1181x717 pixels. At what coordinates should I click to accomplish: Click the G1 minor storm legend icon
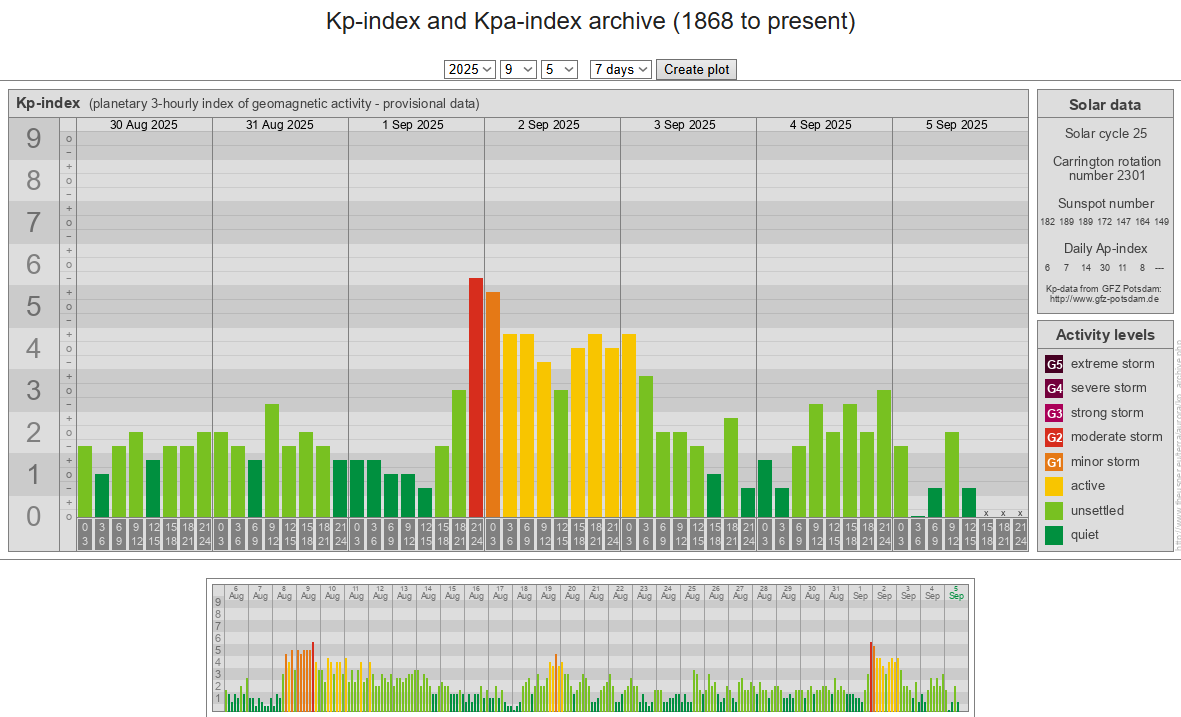tap(1054, 462)
